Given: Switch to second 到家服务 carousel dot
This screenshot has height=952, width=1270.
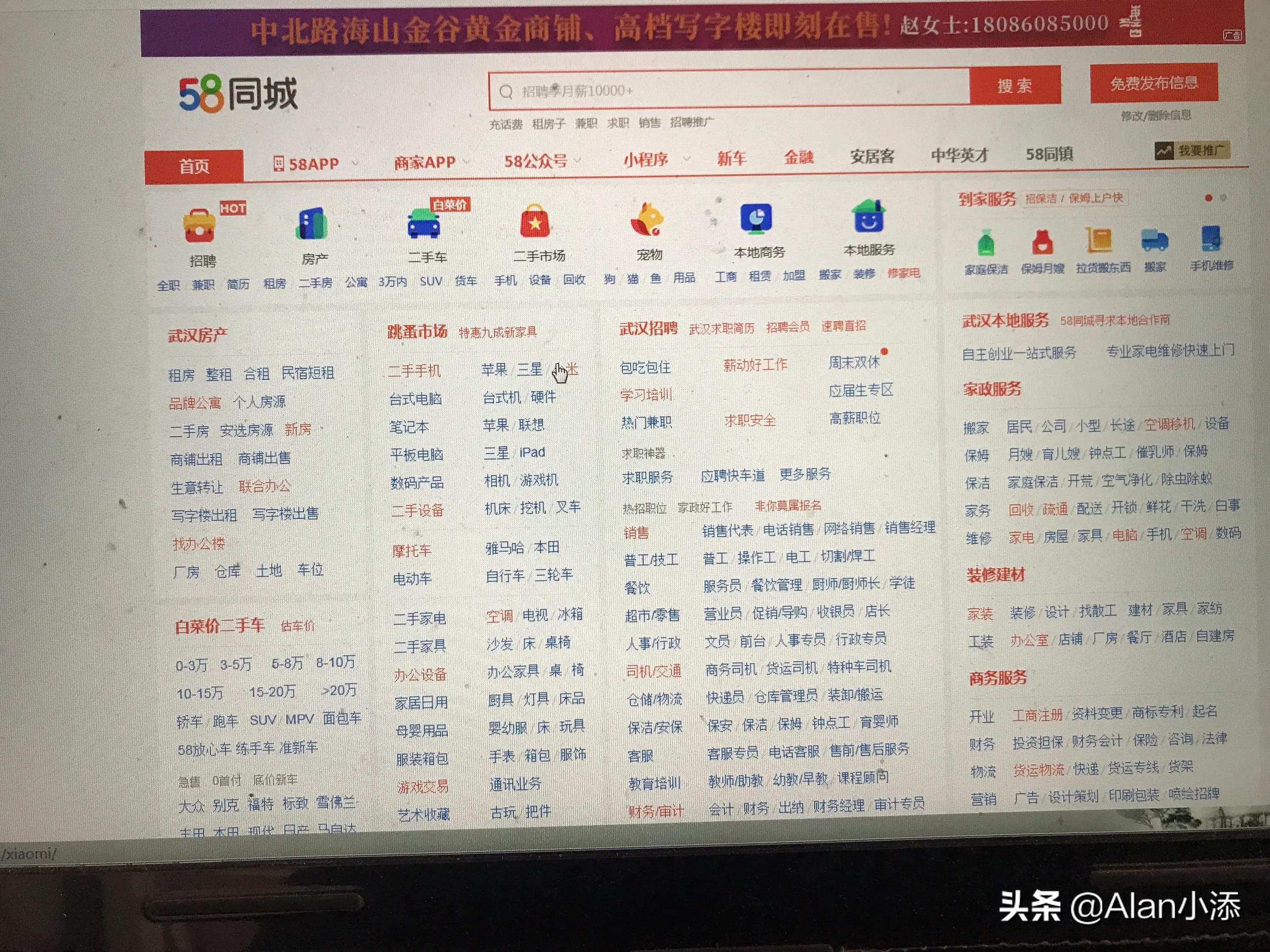Looking at the screenshot, I should (1223, 198).
